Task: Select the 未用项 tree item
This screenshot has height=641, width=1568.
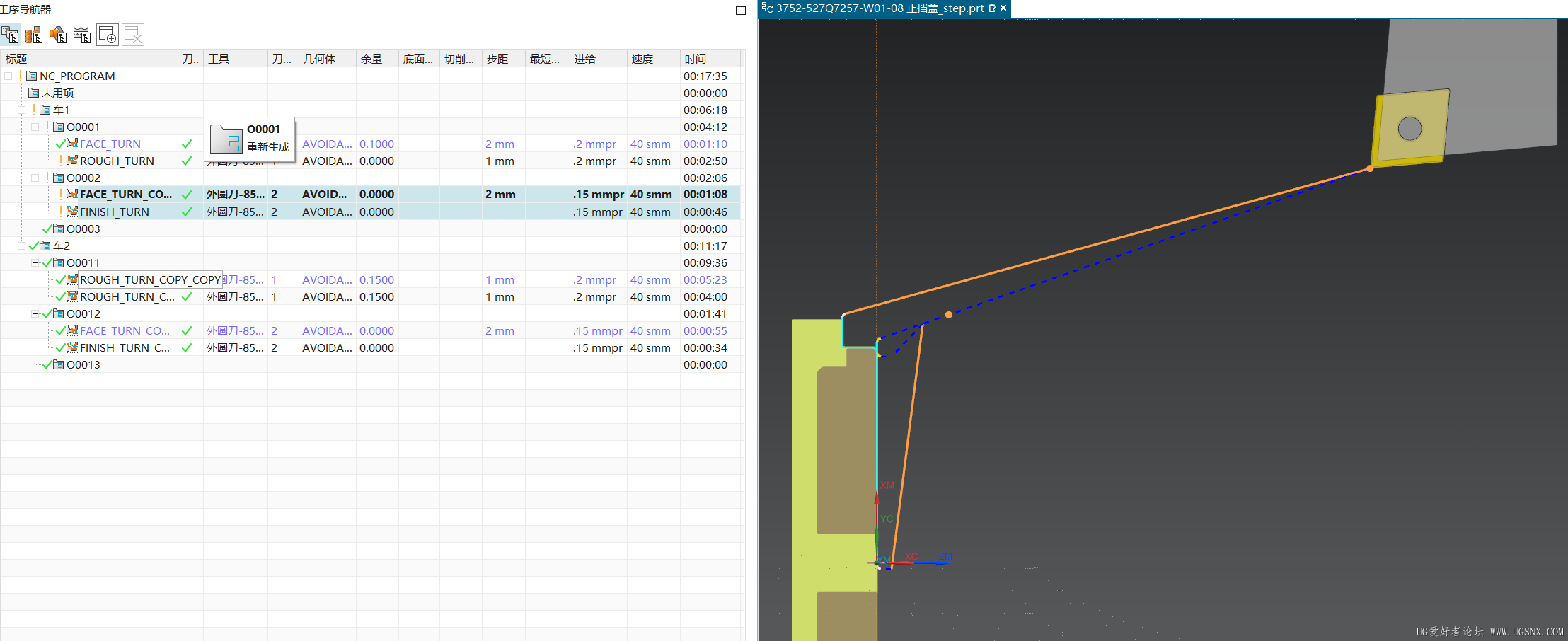Action: [x=57, y=93]
